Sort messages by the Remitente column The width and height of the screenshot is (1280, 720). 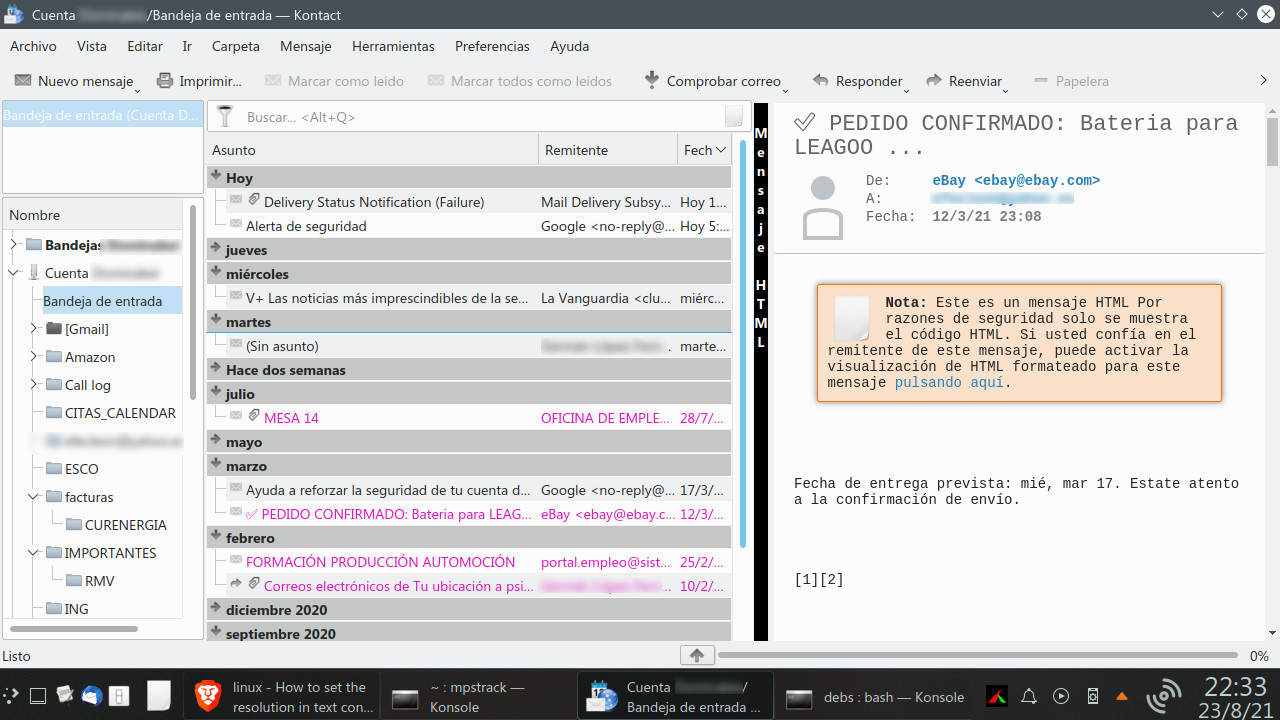tap(608, 150)
